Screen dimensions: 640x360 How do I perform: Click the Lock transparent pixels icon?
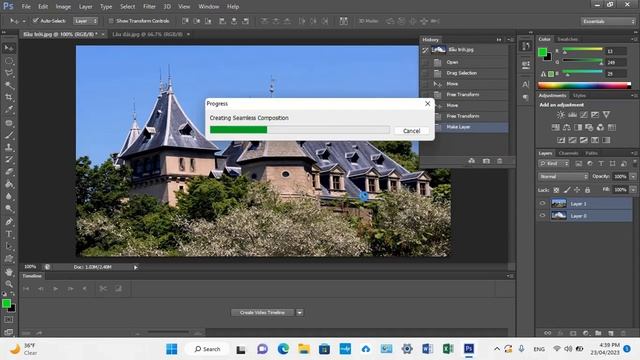click(556, 190)
